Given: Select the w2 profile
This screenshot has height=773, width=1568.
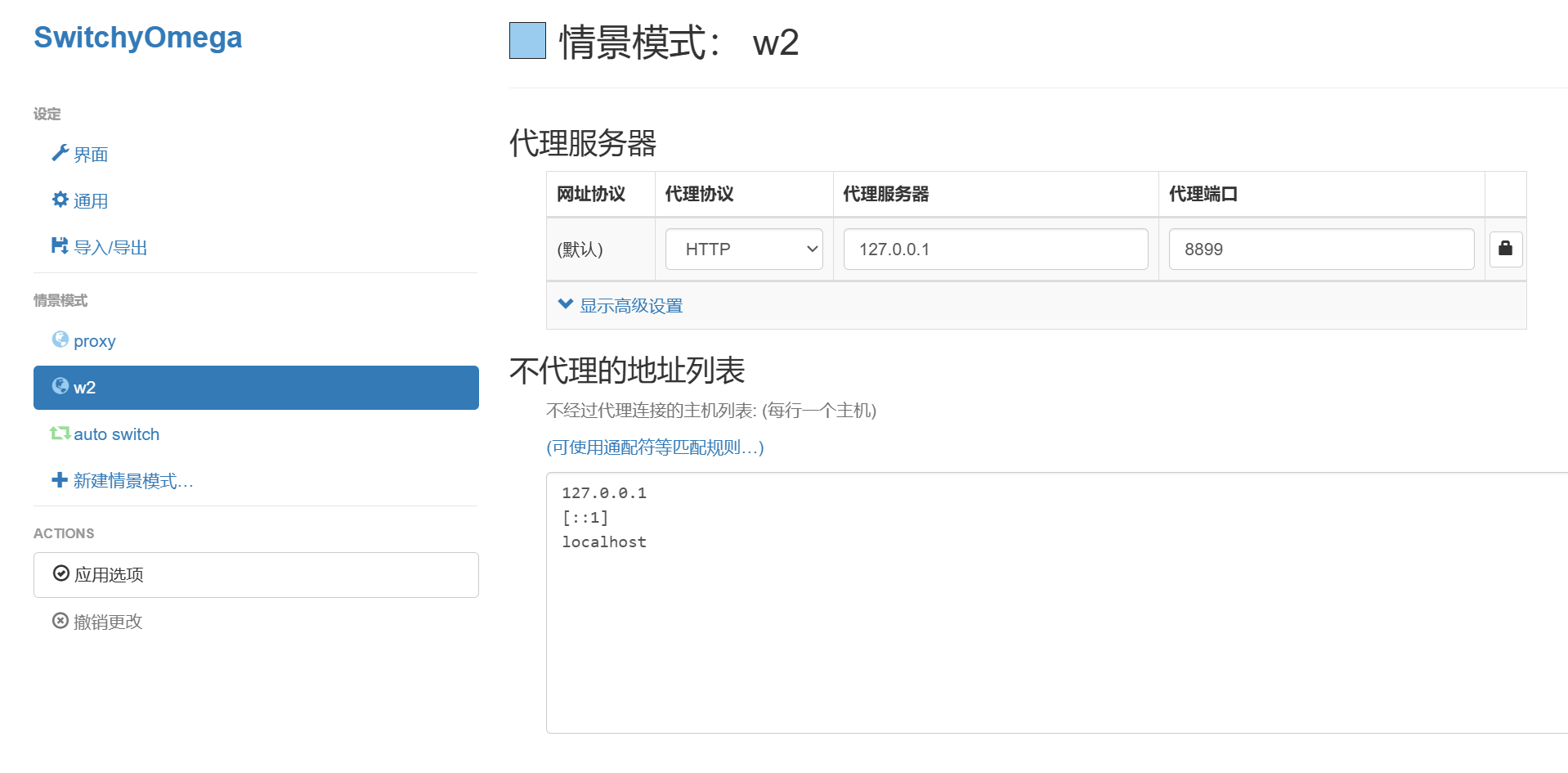Looking at the screenshot, I should point(256,388).
